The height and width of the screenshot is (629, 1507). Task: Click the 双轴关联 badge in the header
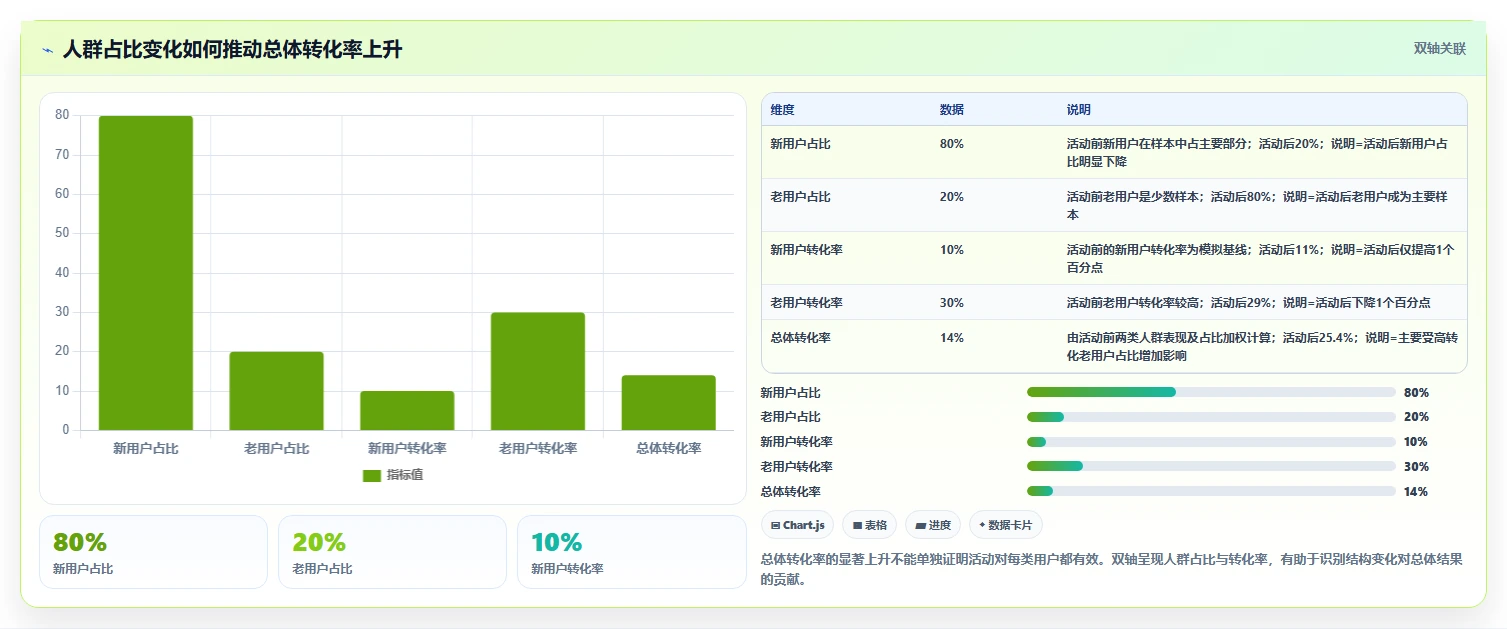[1439, 49]
